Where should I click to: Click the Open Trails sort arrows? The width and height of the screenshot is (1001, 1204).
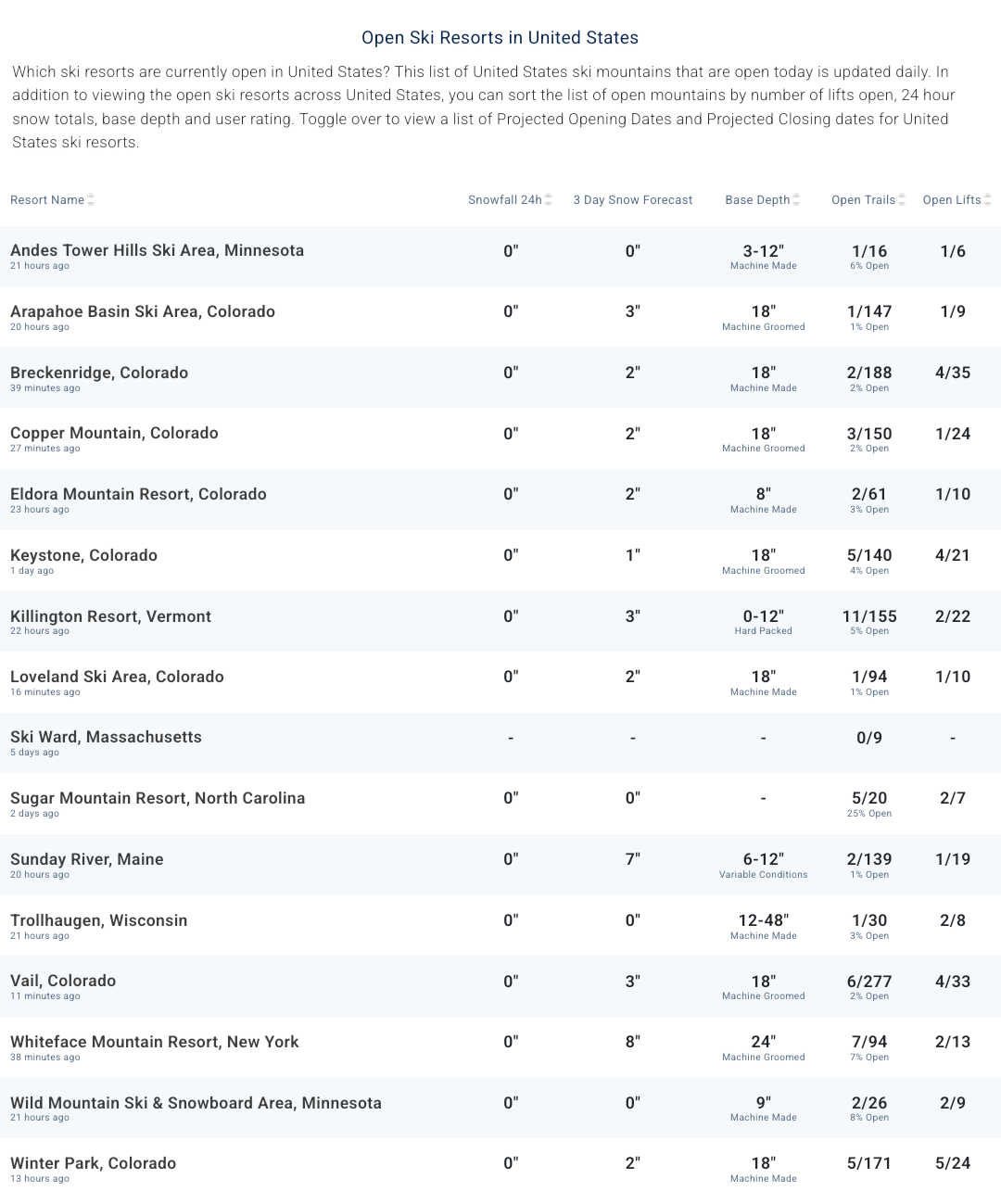[902, 200]
